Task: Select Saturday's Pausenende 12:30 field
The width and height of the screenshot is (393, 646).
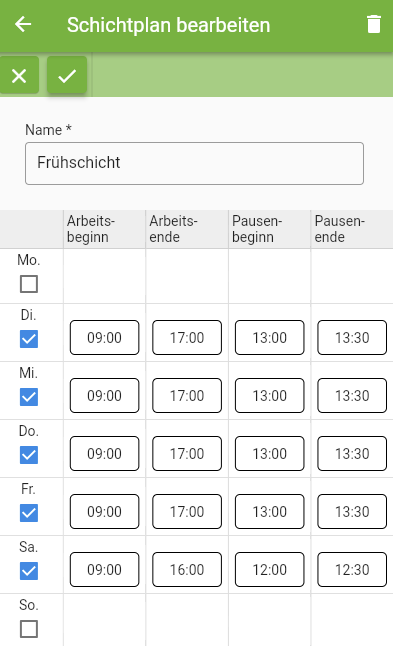Action: [x=352, y=569]
